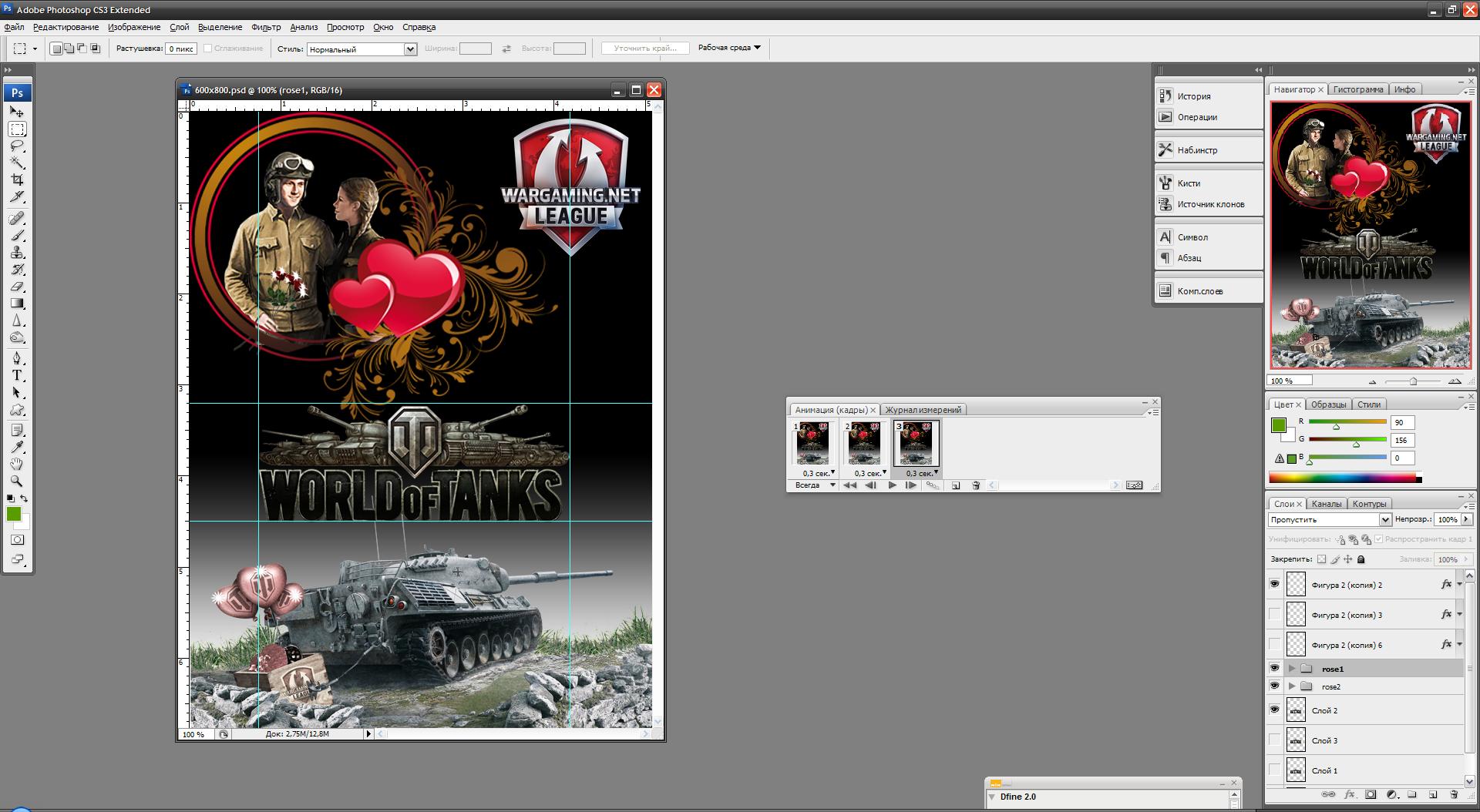Image resolution: width=1480 pixels, height=812 pixels.
Task: Select the Rectangular Marquee tool in toolbox
Action: click(x=17, y=129)
